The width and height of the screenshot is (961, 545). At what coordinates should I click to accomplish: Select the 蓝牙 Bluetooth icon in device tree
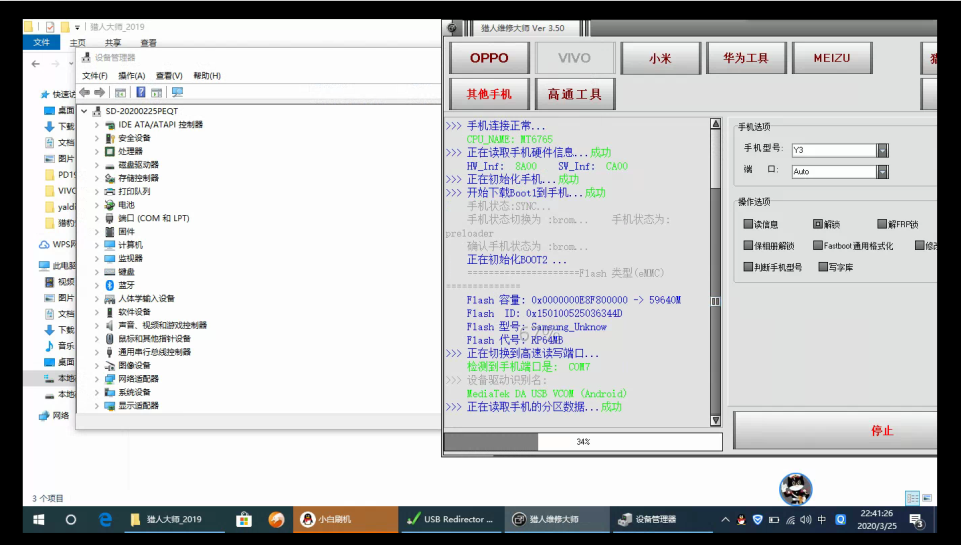click(x=110, y=285)
